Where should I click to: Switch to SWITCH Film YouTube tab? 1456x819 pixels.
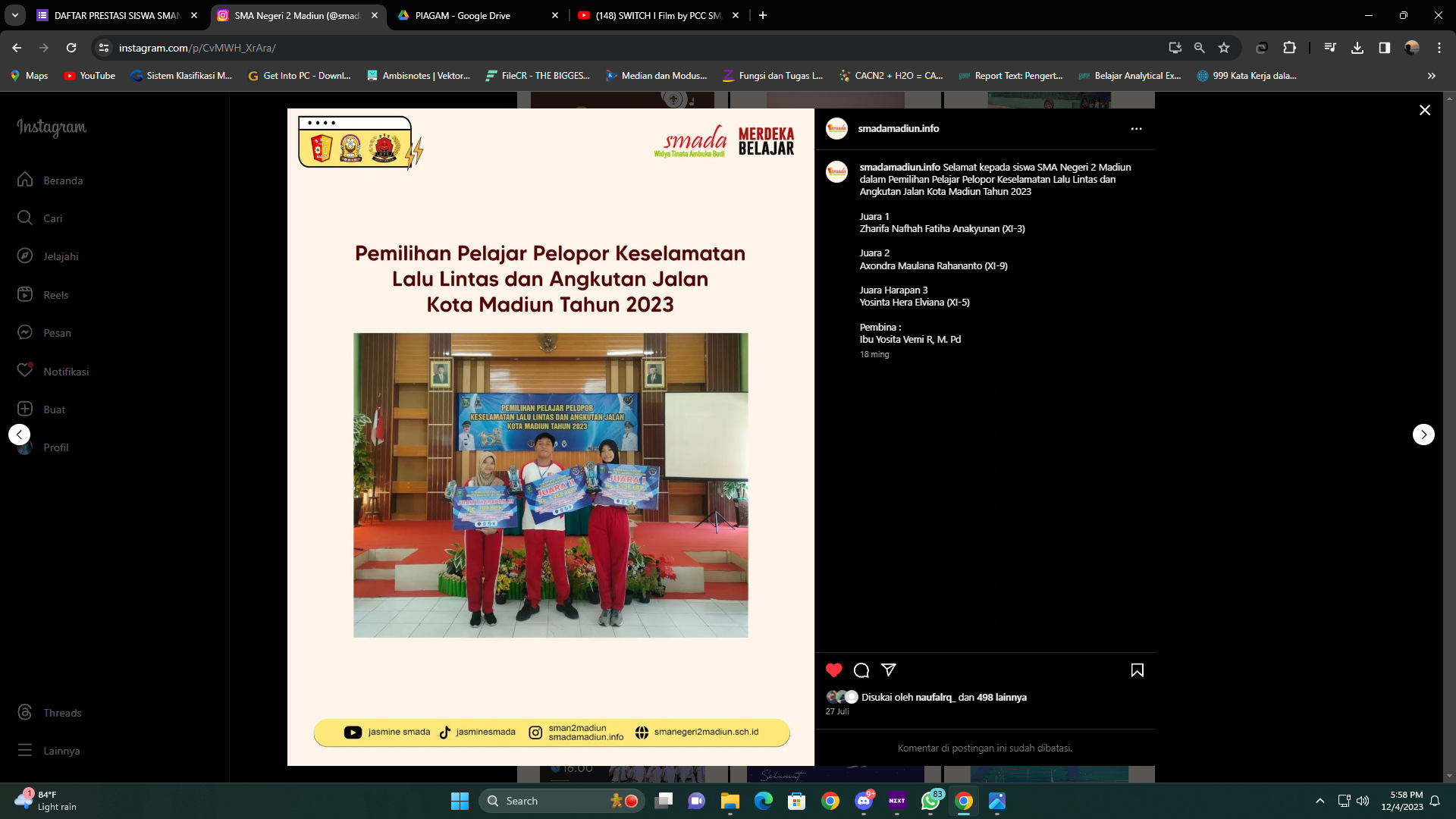pos(658,15)
